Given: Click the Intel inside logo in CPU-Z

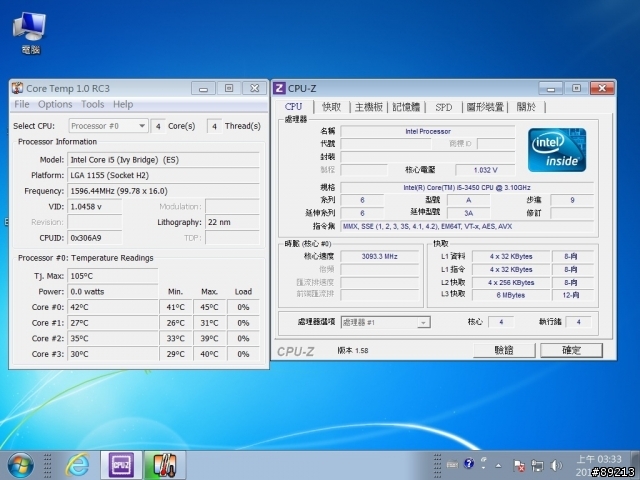Looking at the screenshot, I should point(557,150).
